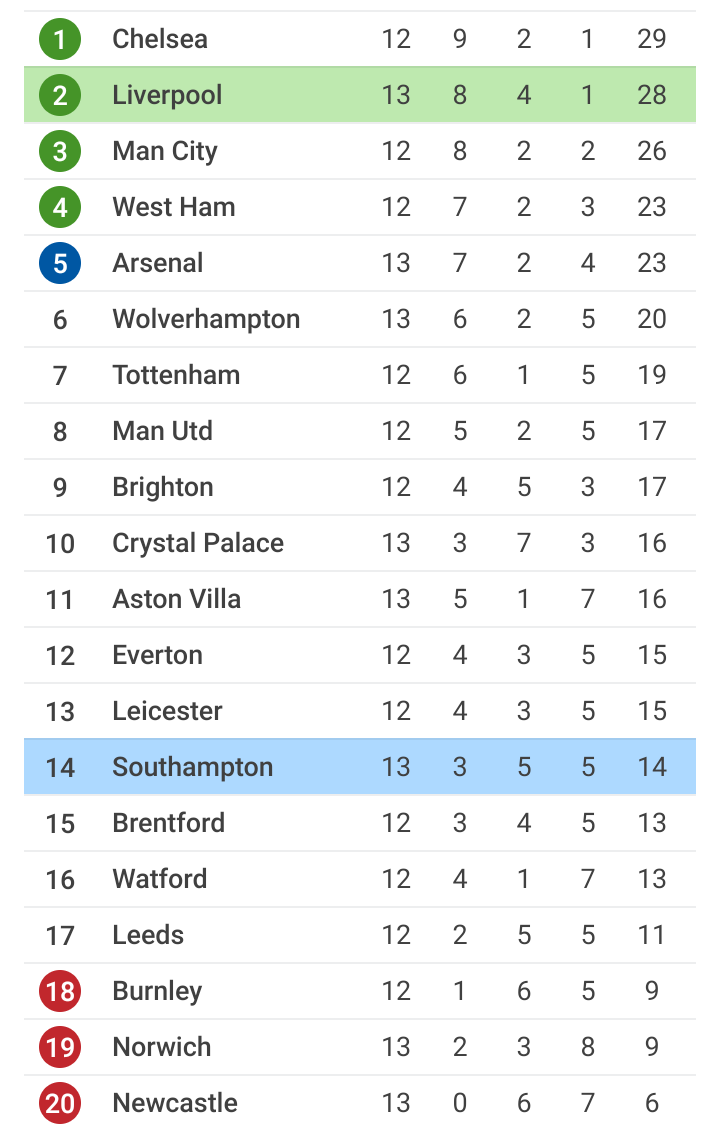The image size is (720, 1124).
Task: Open the Wolverhampton team name
Action: coord(206,320)
